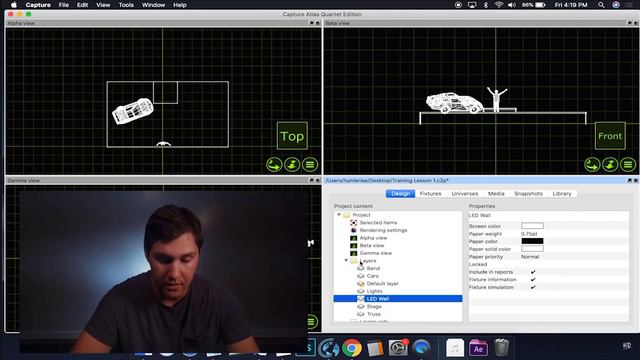The image size is (640, 360).
Task: Open the Beta view round menu icon
Action: click(x=628, y=164)
